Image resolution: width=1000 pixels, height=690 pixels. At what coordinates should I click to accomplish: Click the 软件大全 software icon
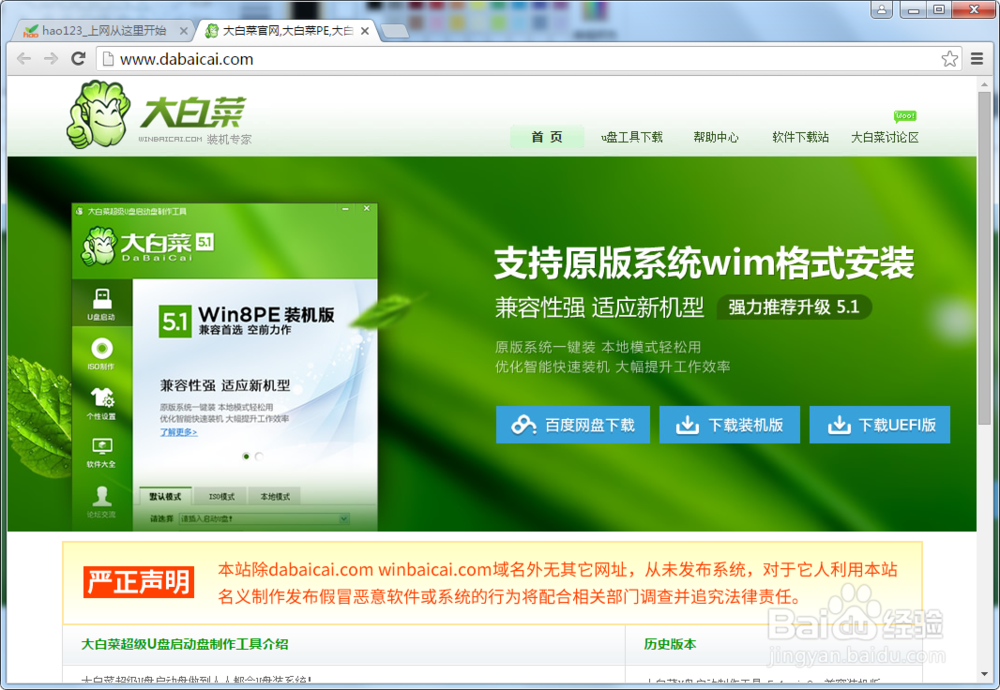click(x=102, y=445)
